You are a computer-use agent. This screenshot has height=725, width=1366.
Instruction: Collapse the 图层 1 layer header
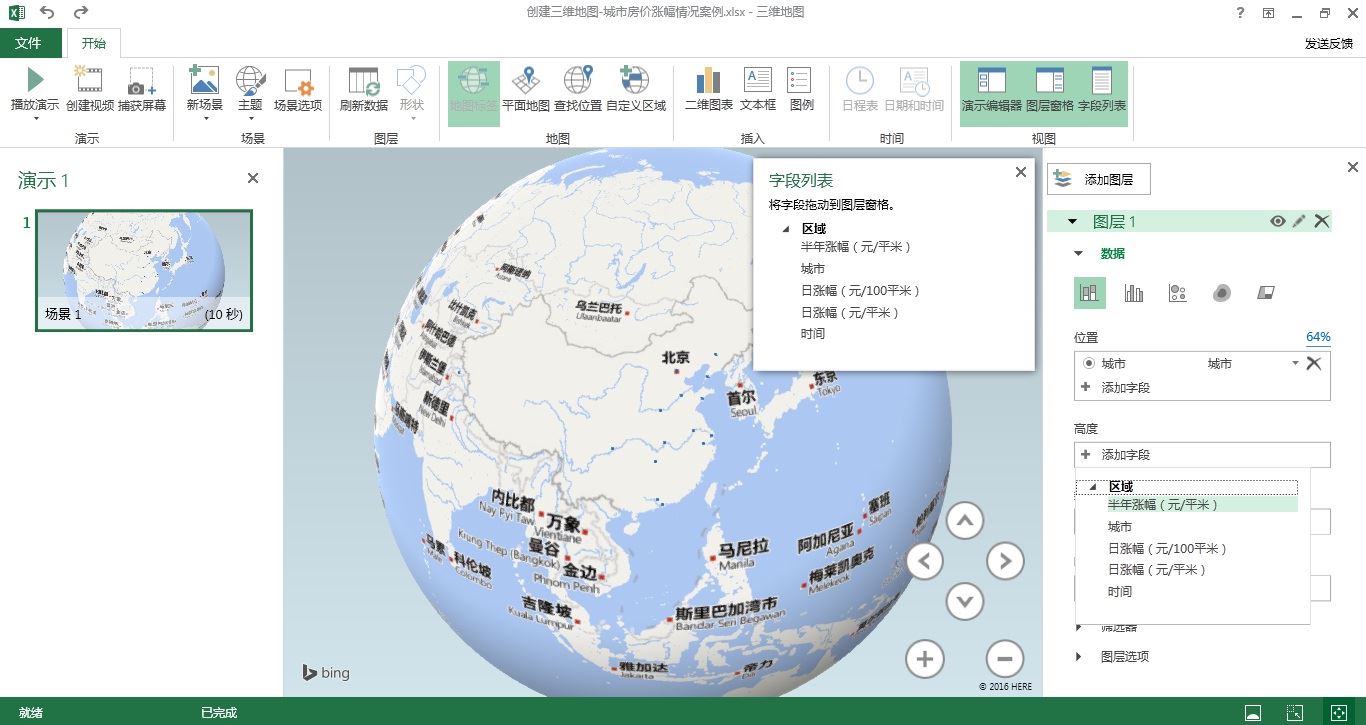[x=1073, y=222]
